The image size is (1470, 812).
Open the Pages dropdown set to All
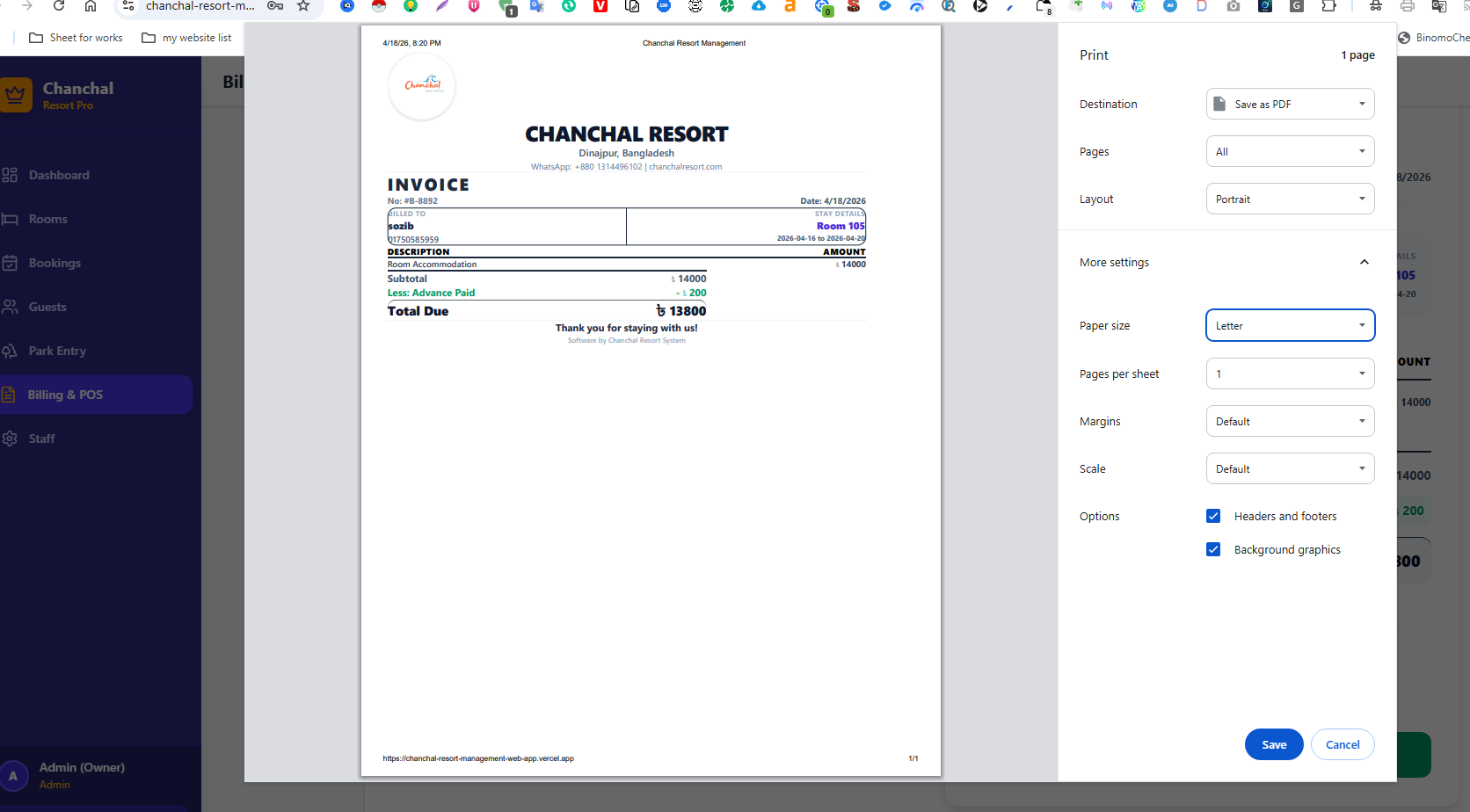coord(1290,151)
